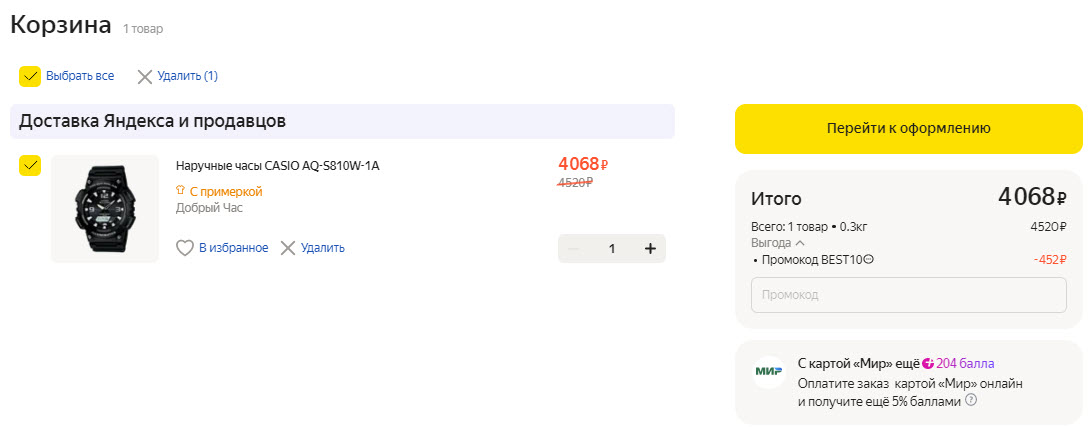Remove promo code BEST10 via circle icon
Image resolution: width=1091 pixels, height=427 pixels.
[868, 260]
